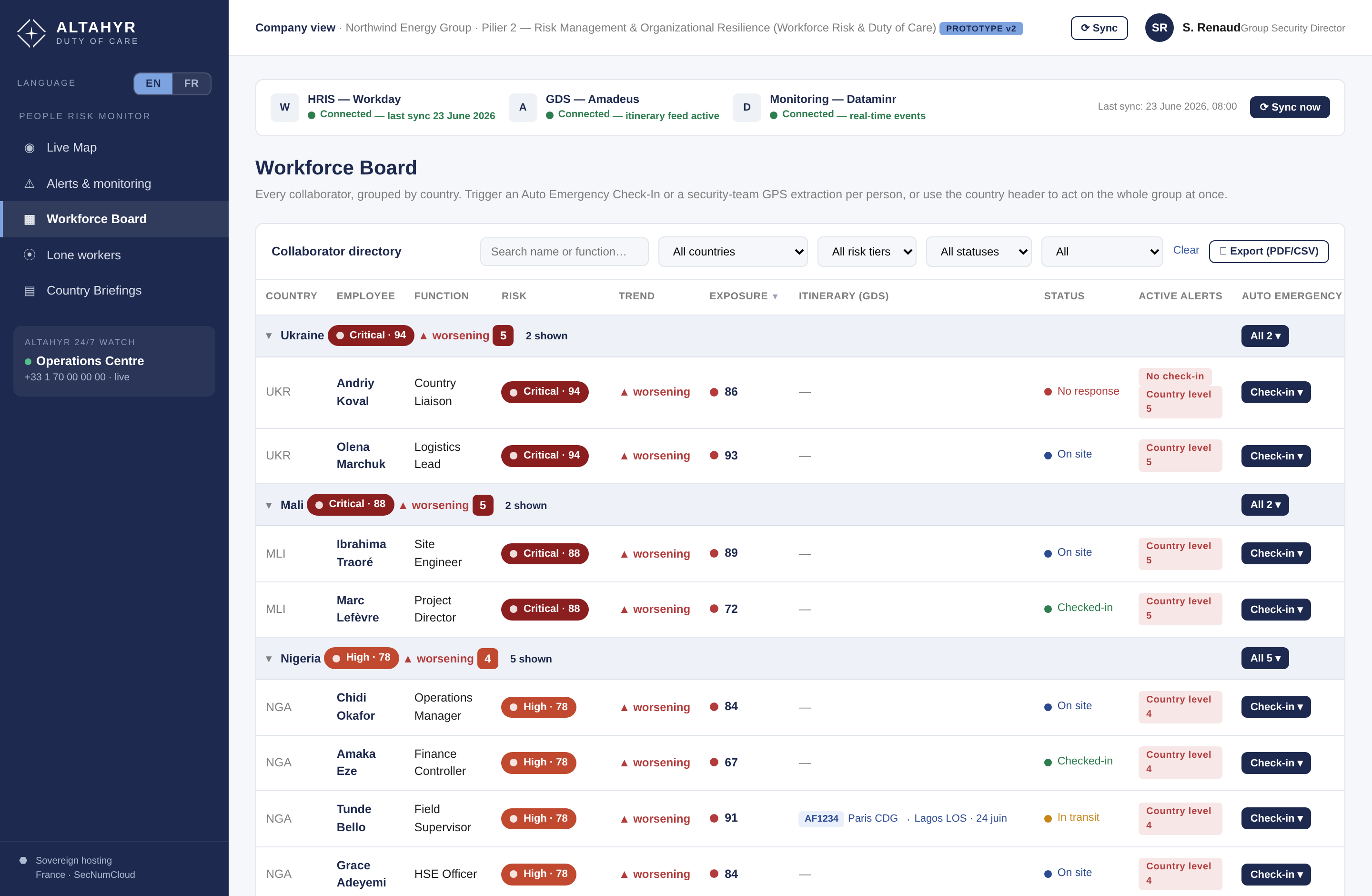This screenshot has width=1372, height=896.
Task: Click the Workforce Board grid icon
Action: (x=30, y=220)
